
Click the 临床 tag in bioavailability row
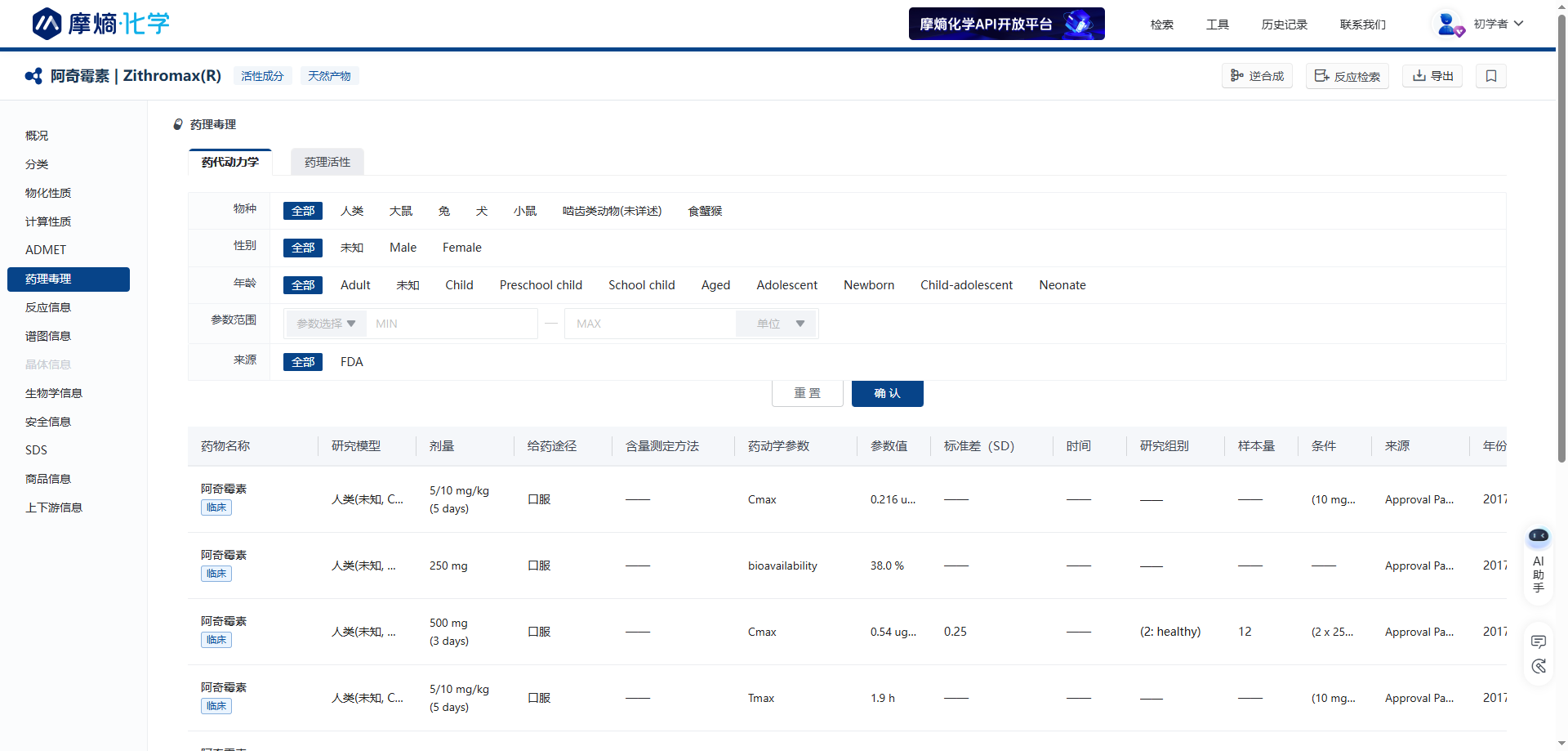[216, 574]
